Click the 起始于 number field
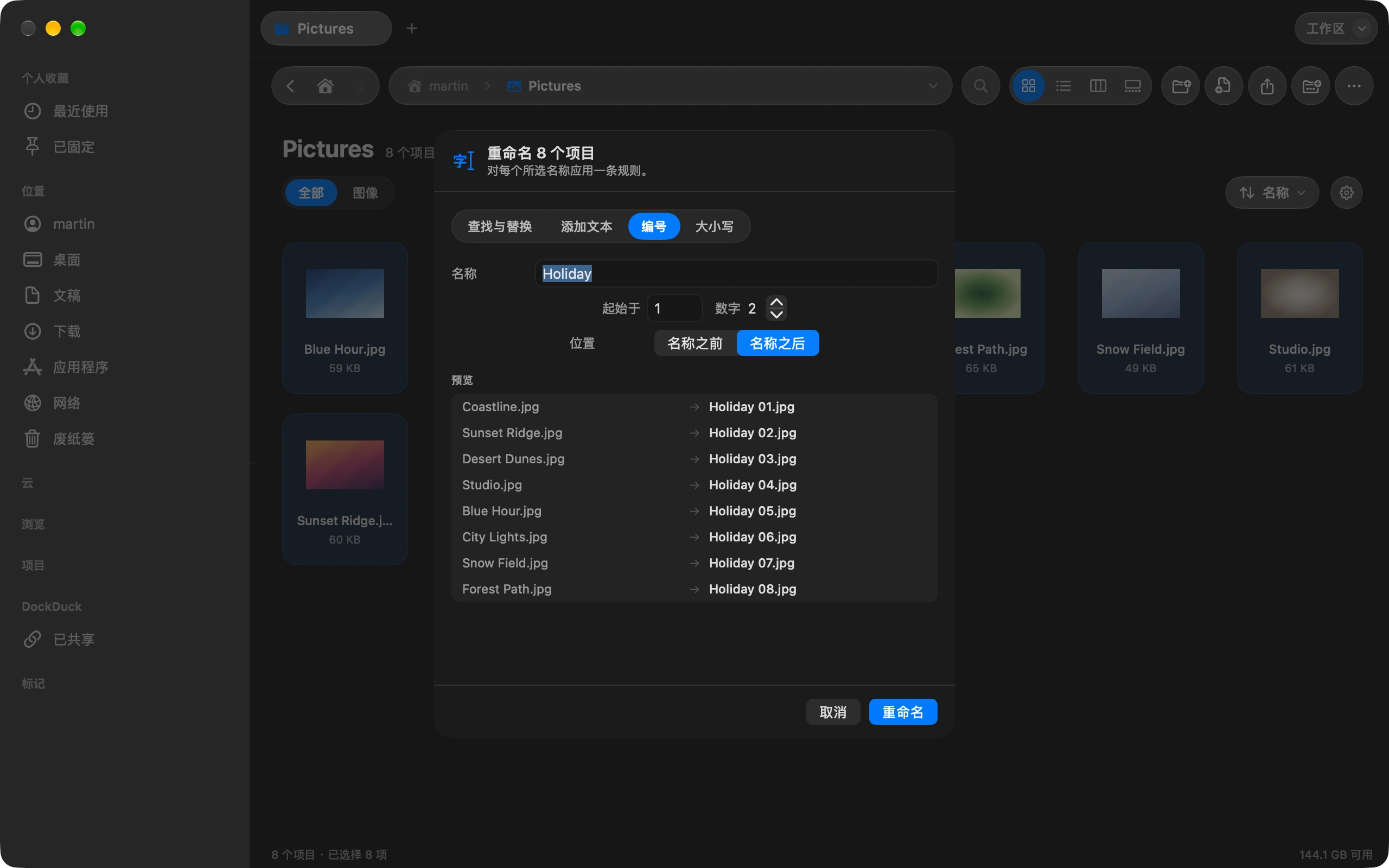 (674, 308)
